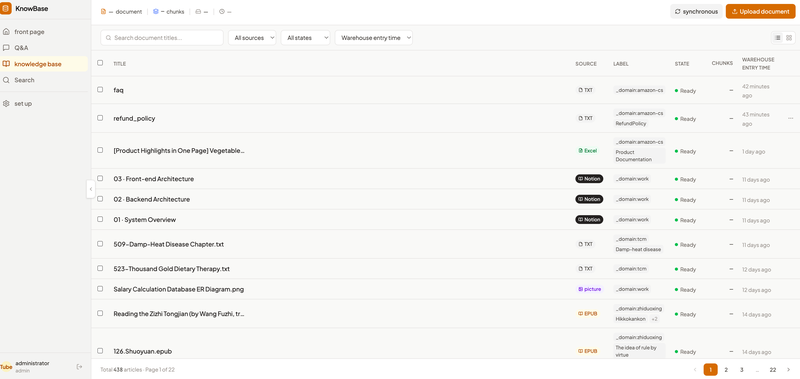Open 02 - Backend Architecture document

coord(152,199)
